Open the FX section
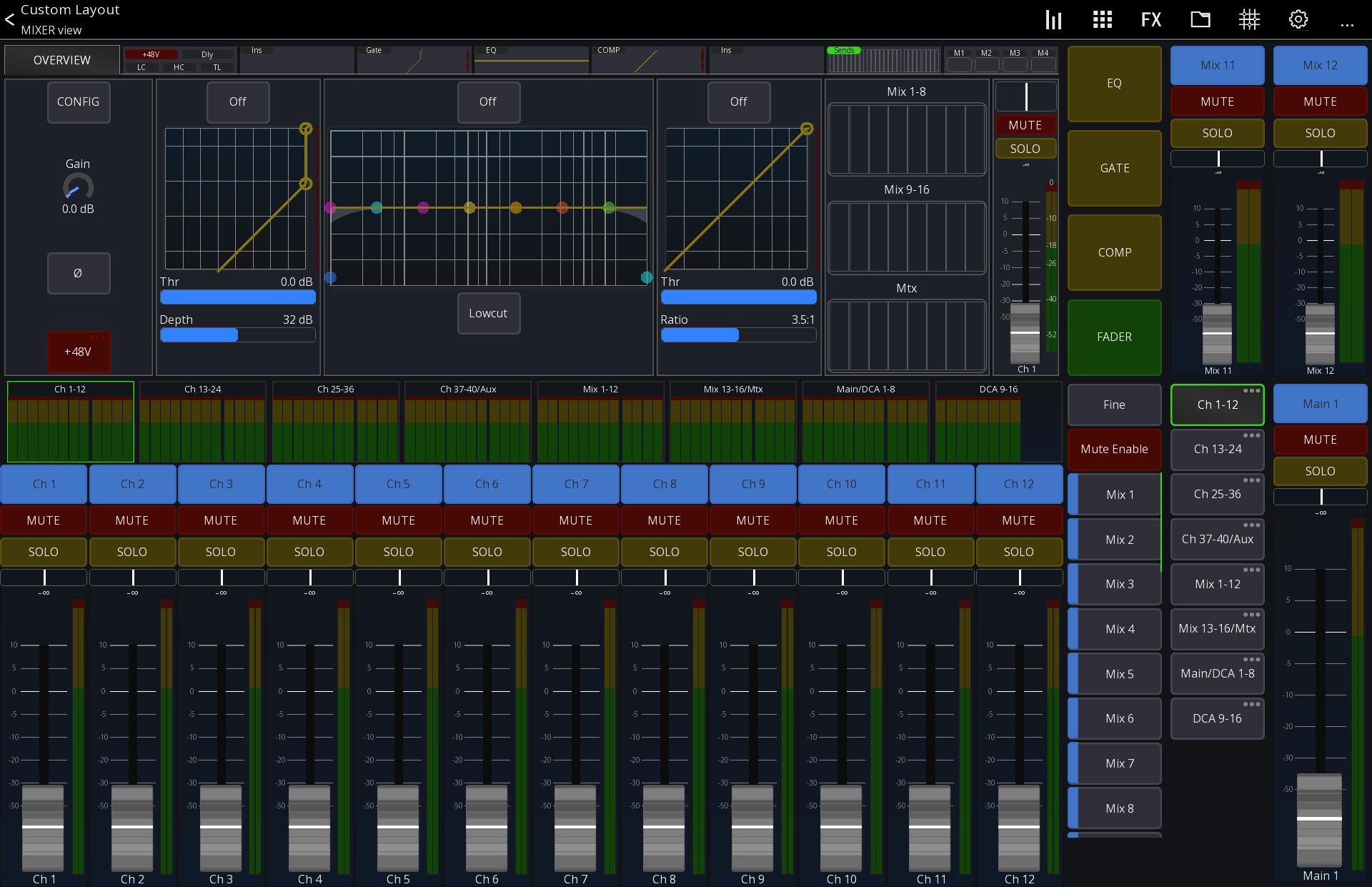This screenshot has width=1372, height=887. point(1150,19)
